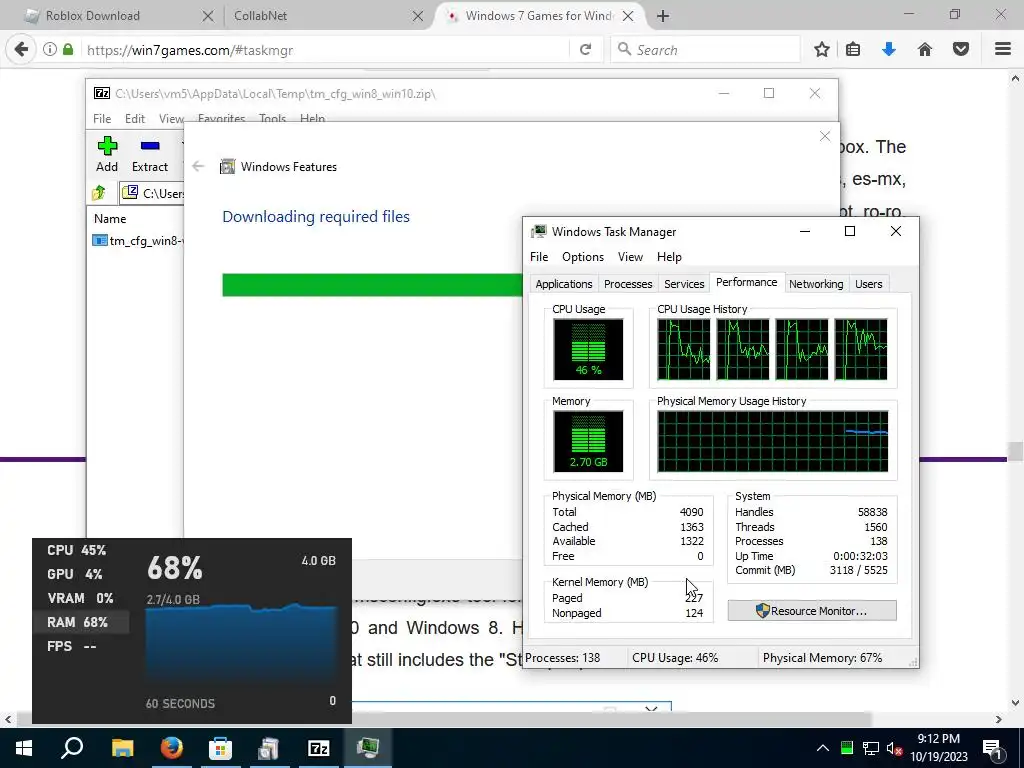Open the notification center icon
The image size is (1024, 768).
click(x=992, y=748)
